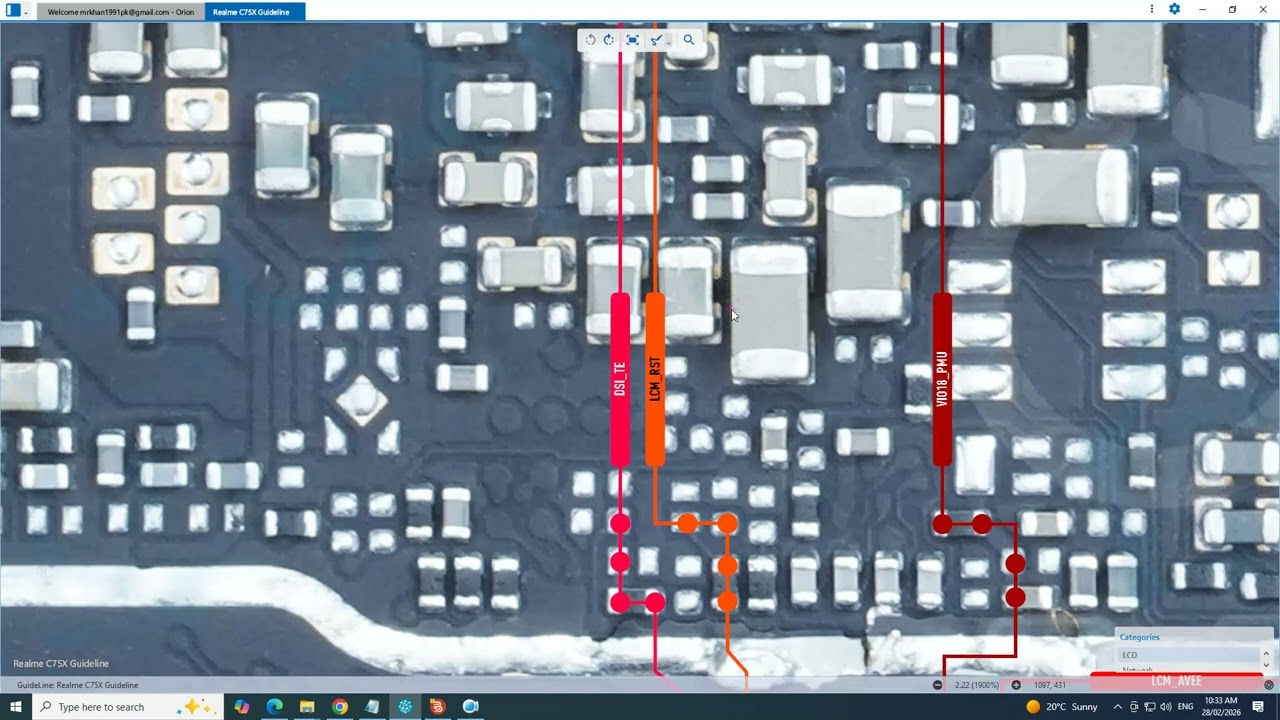Image resolution: width=1280 pixels, height=720 pixels.
Task: Open the three-dot more options menu
Action: coord(1154,9)
